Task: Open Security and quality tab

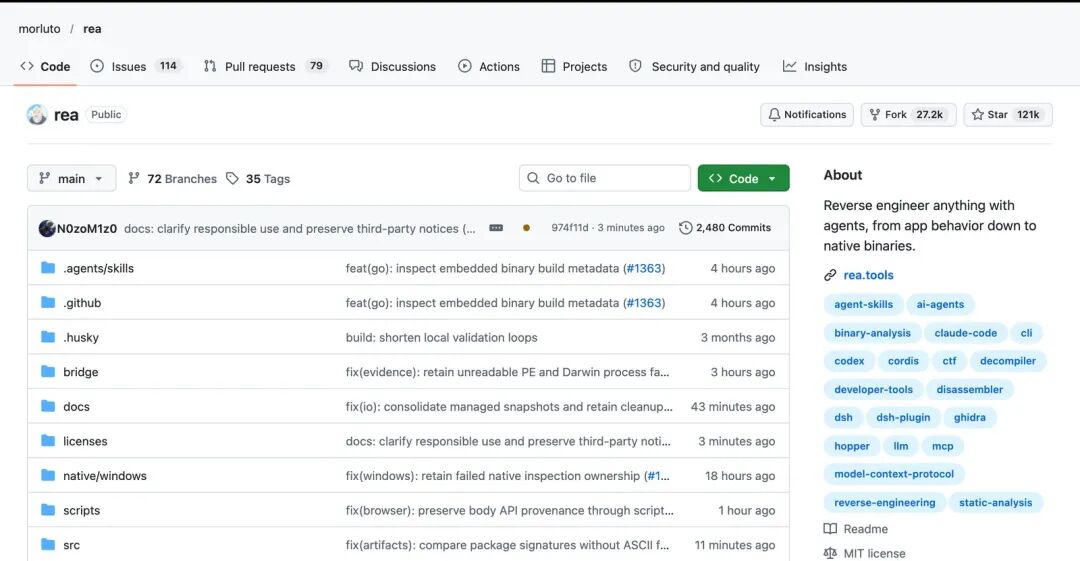Action: click(x=694, y=67)
